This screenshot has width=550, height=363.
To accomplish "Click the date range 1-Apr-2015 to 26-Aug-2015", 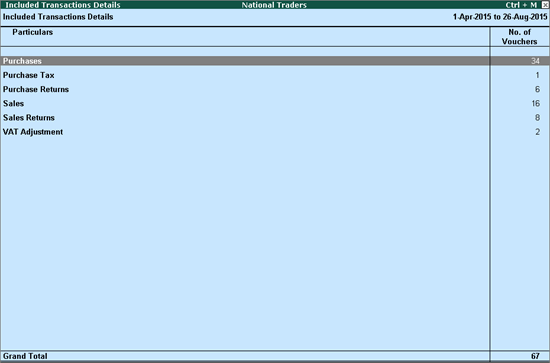I will [500, 17].
